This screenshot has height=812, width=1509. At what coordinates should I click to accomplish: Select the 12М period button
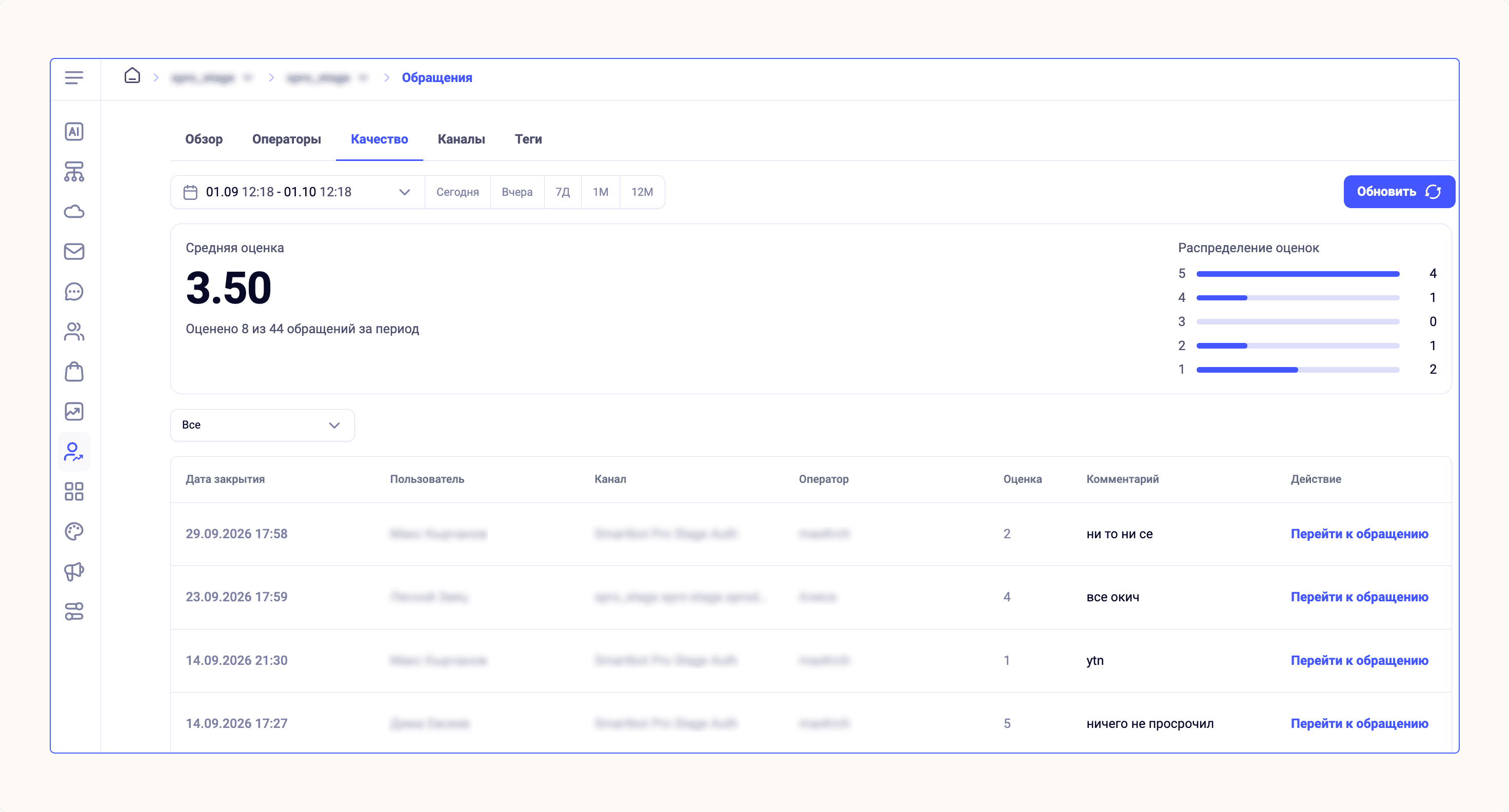[x=642, y=192]
